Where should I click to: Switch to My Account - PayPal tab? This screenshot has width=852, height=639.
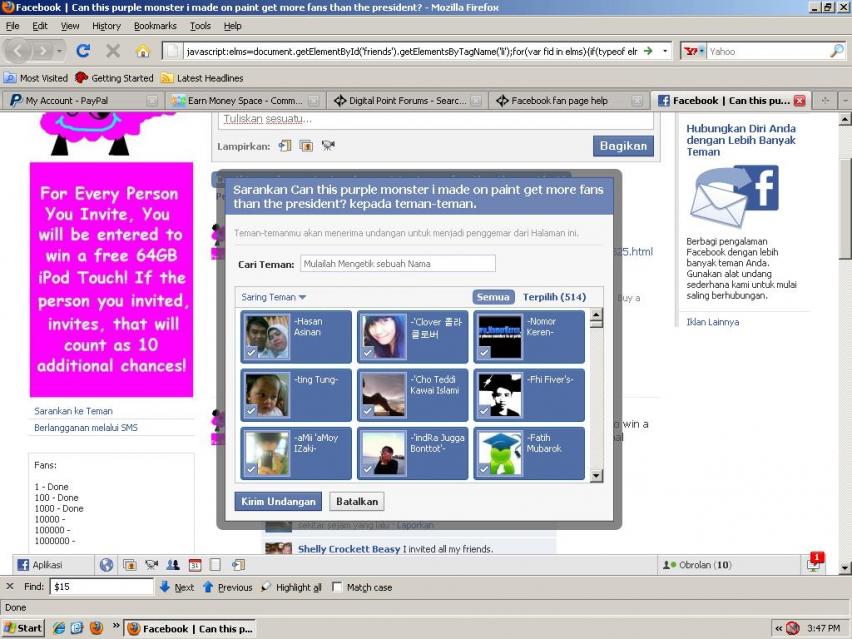(x=82, y=101)
